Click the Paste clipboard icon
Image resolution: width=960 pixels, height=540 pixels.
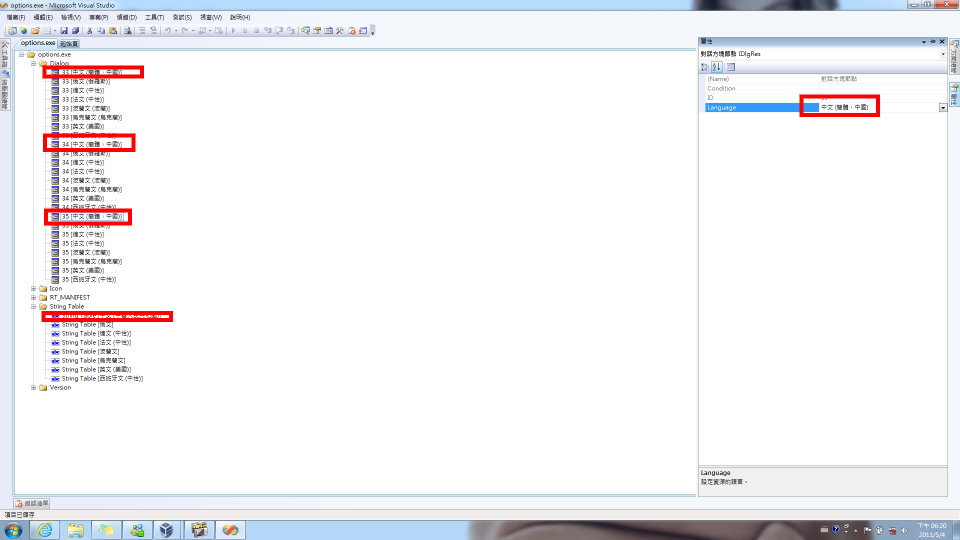[x=113, y=31]
